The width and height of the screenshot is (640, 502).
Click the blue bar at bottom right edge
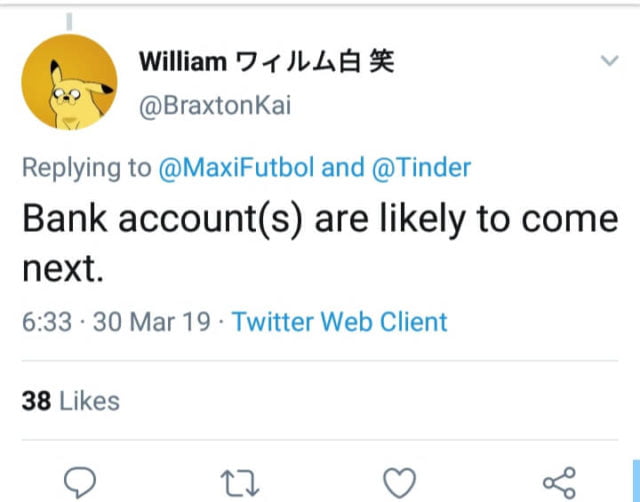coord(636,481)
